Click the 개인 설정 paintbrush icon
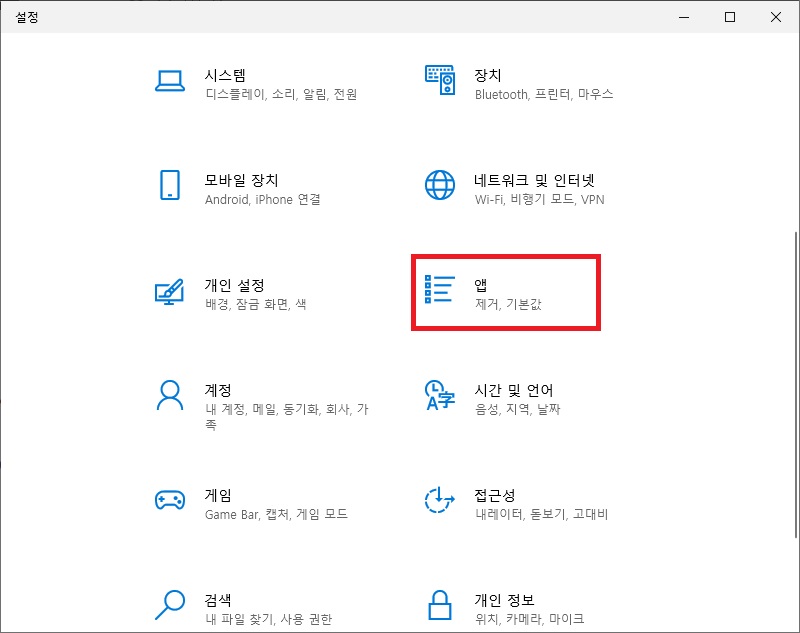 tap(169, 291)
